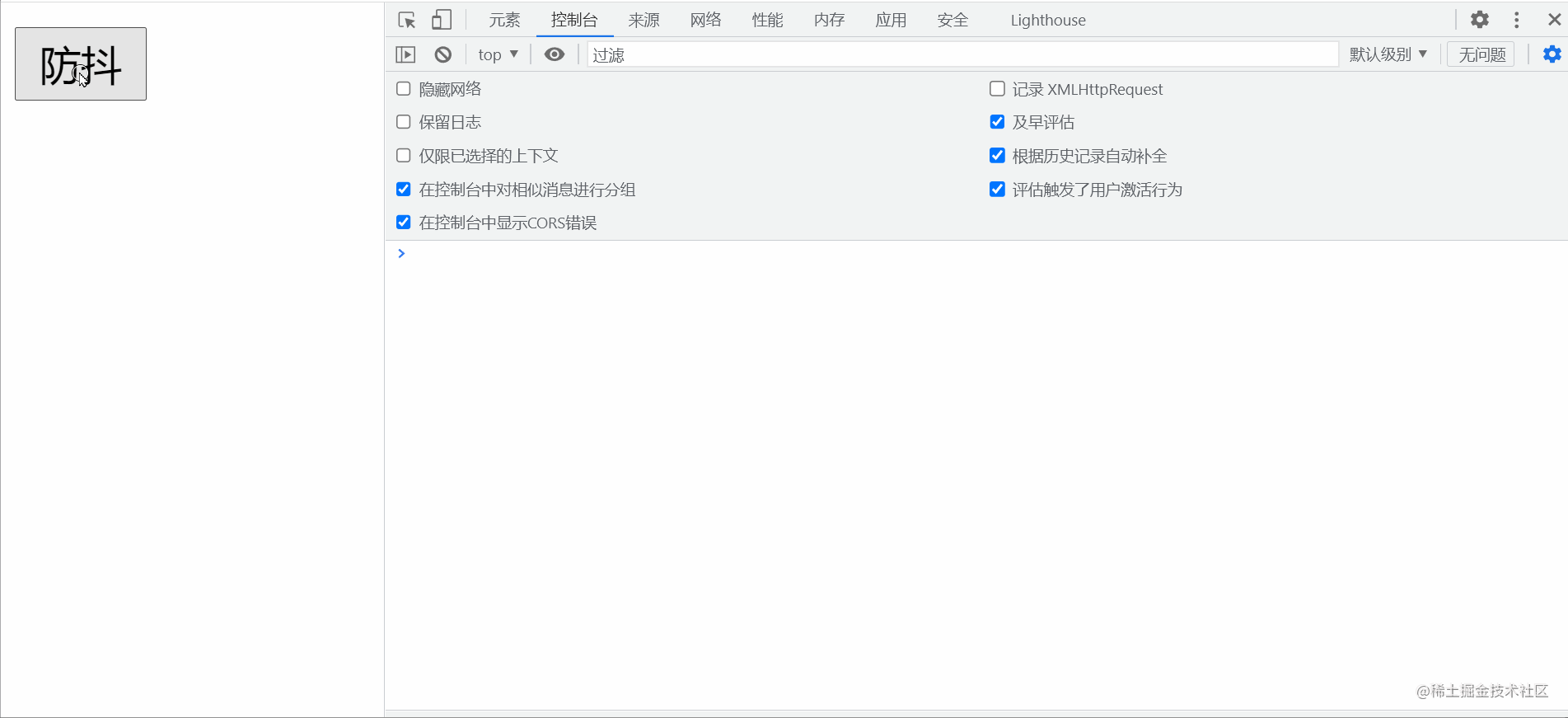
Task: Enable 记录 XMLHttpRequest checkbox
Action: [997, 89]
